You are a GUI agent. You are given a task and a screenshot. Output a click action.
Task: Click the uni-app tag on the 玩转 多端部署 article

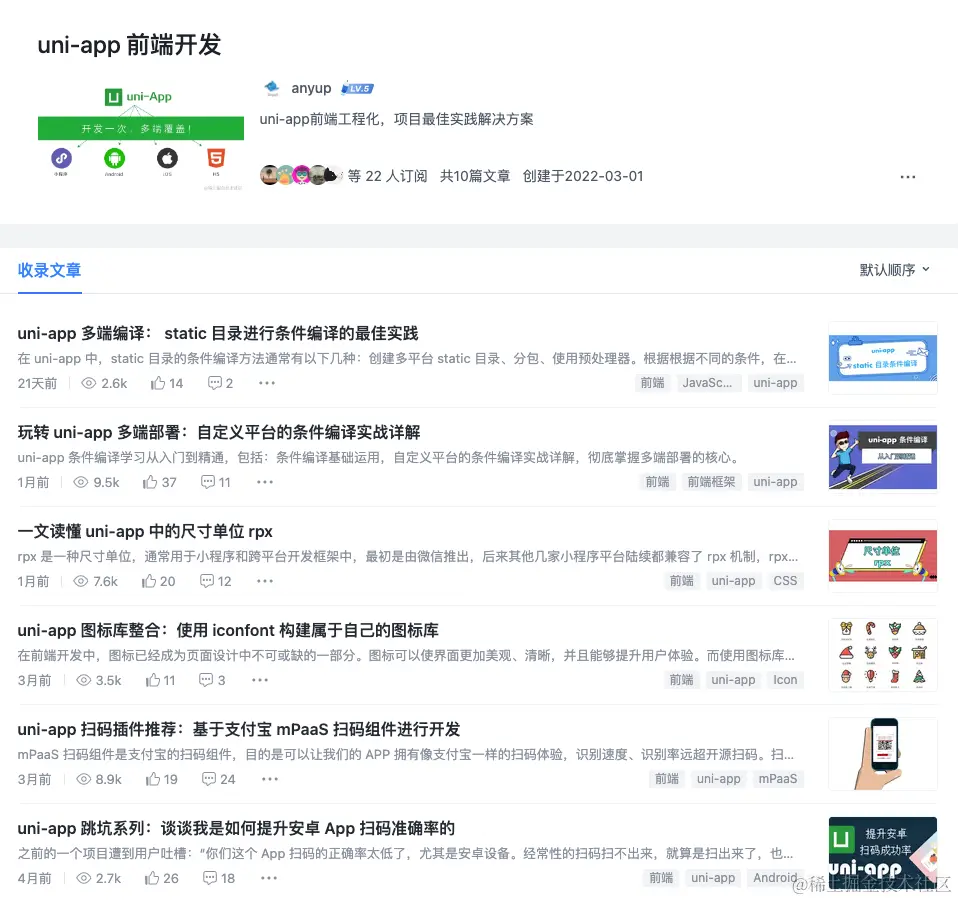click(775, 482)
